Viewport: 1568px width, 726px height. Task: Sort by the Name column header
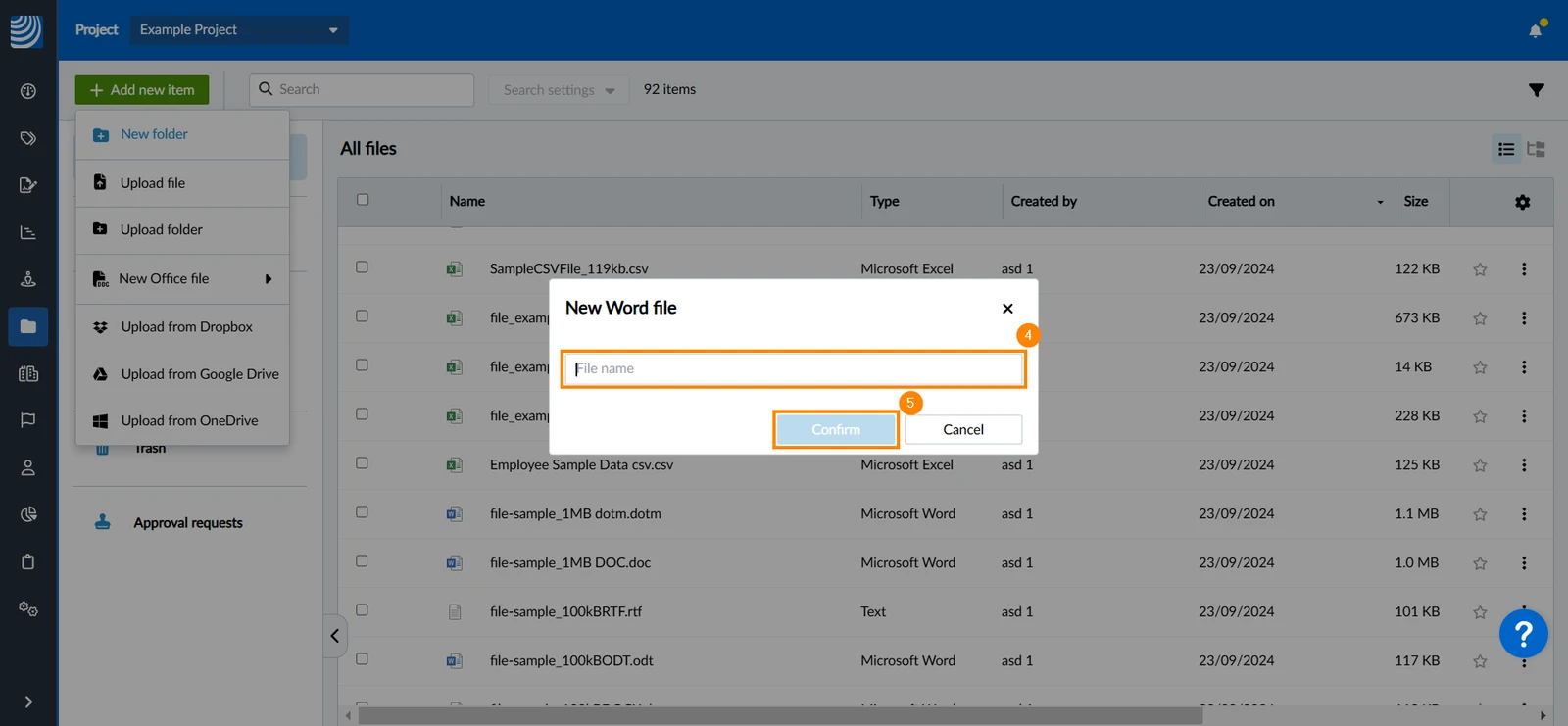[467, 201]
